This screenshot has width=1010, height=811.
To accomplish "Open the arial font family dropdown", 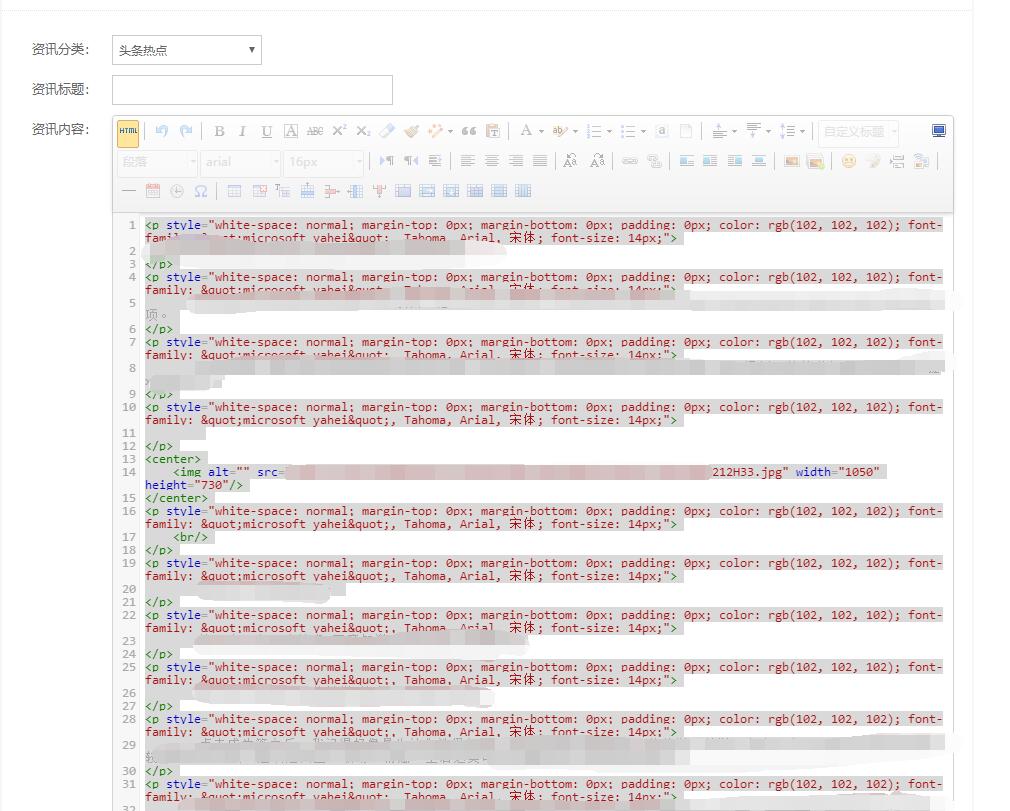I will [x=241, y=162].
